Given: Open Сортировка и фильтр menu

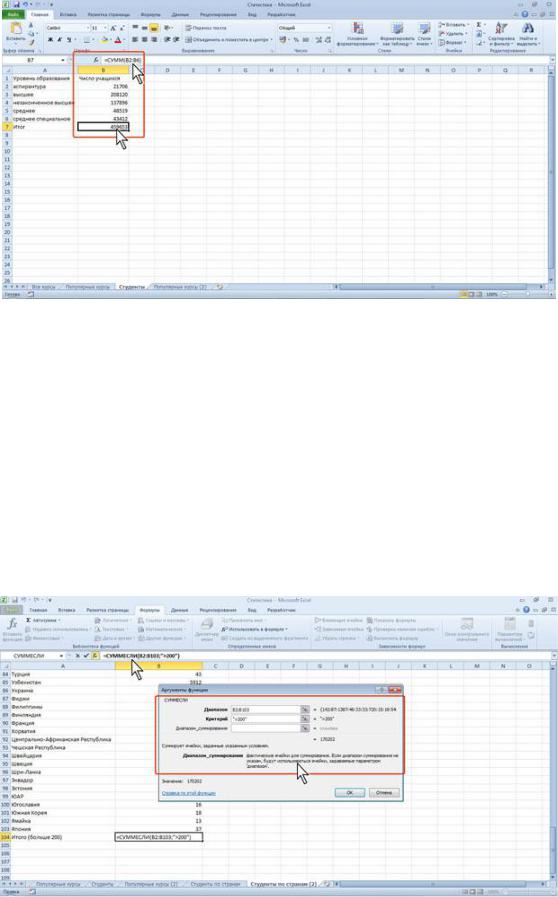Looking at the screenshot, I should [502, 34].
